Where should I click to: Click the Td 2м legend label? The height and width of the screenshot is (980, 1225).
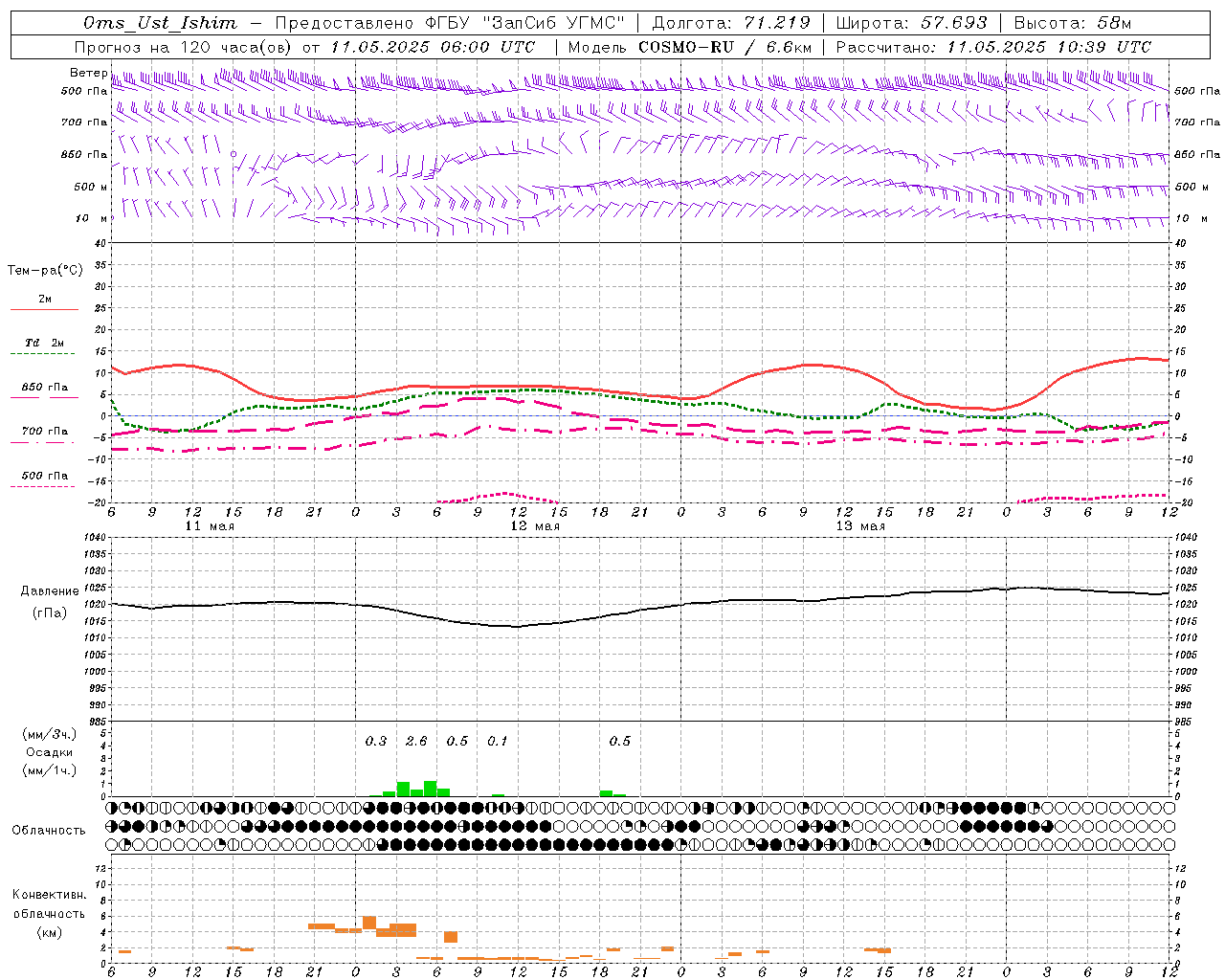(44, 343)
